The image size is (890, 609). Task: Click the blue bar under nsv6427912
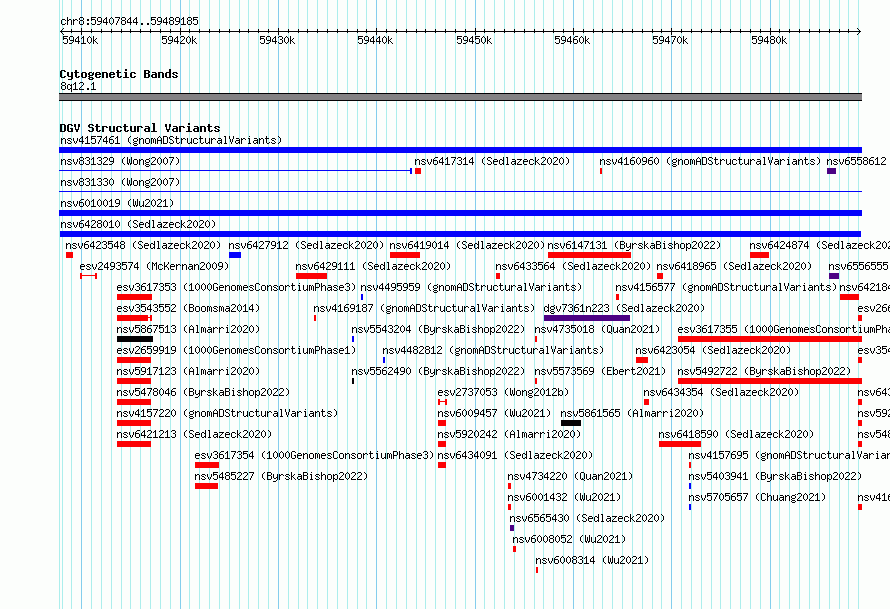click(235, 255)
